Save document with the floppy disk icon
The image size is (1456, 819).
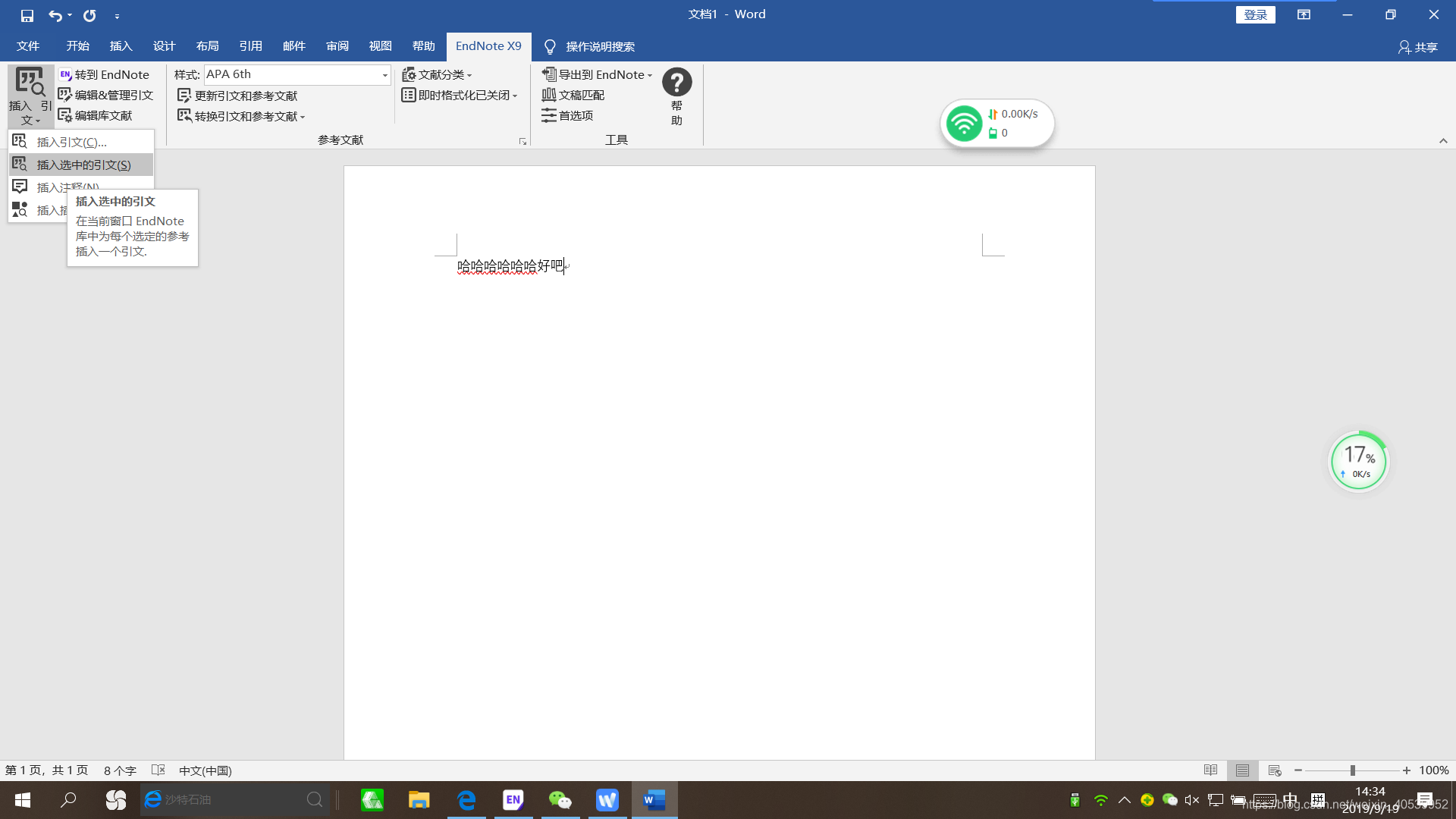(x=27, y=15)
